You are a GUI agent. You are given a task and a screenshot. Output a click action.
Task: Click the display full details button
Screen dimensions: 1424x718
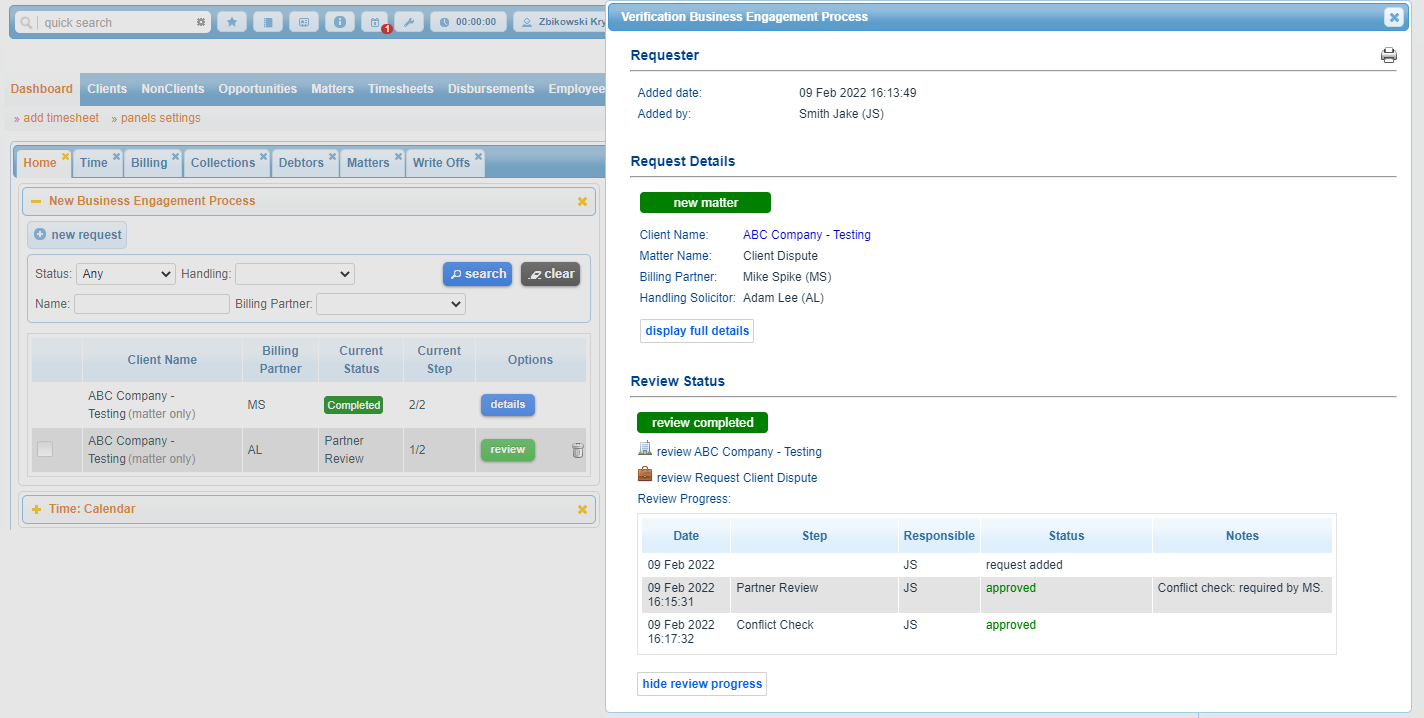pos(697,331)
